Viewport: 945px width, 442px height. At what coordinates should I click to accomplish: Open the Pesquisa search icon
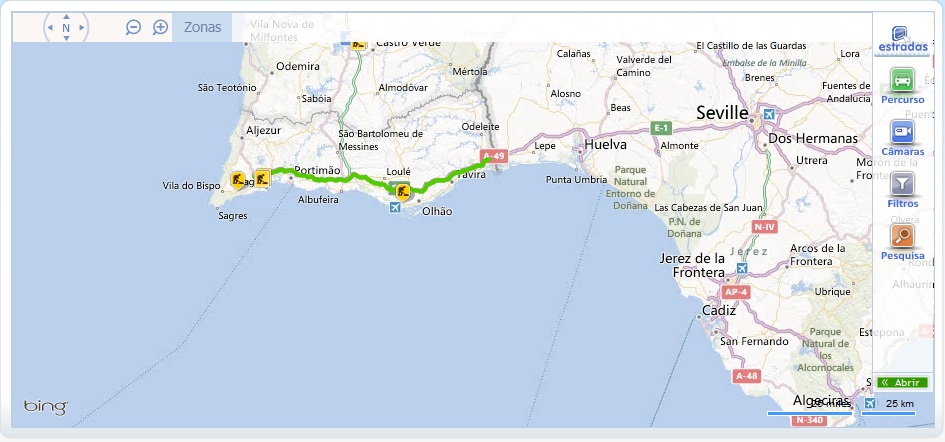tap(902, 236)
